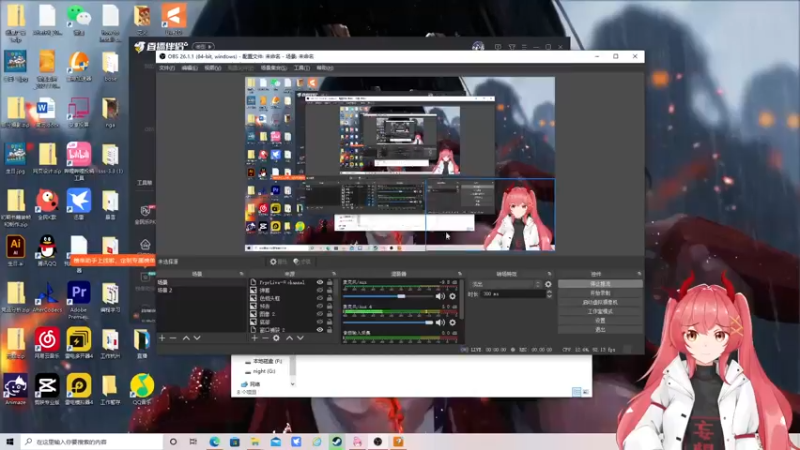This screenshot has width=800, height=450.
Task: Select the Animaze desktop icon
Action: tap(15, 390)
